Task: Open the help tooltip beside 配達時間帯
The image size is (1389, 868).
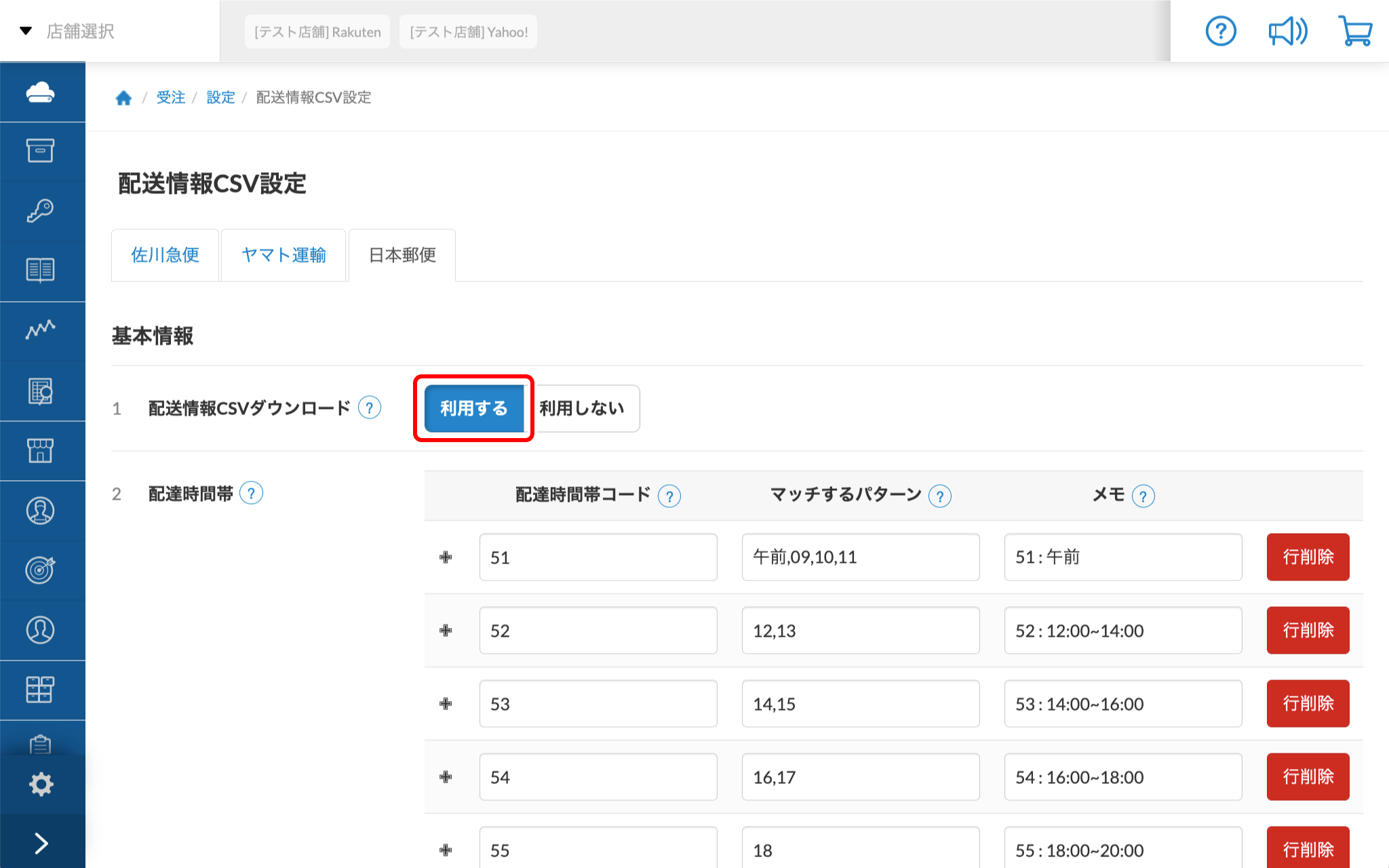Action: tap(252, 494)
